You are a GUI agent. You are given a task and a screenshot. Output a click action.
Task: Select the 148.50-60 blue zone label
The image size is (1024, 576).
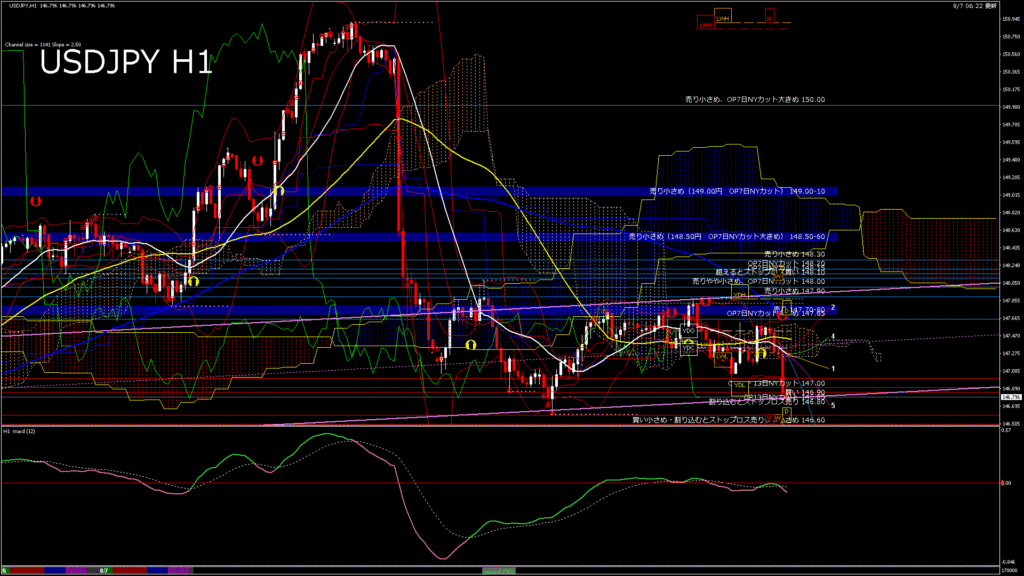727,237
